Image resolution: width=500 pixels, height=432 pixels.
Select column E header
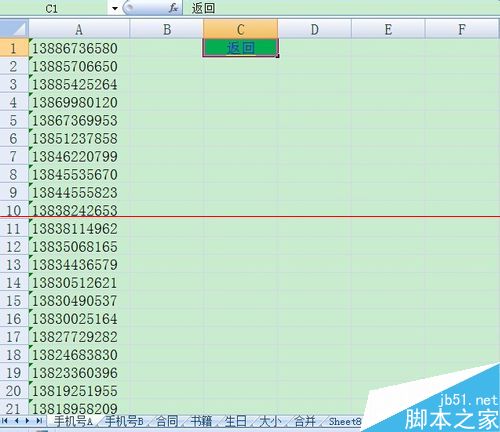388,30
